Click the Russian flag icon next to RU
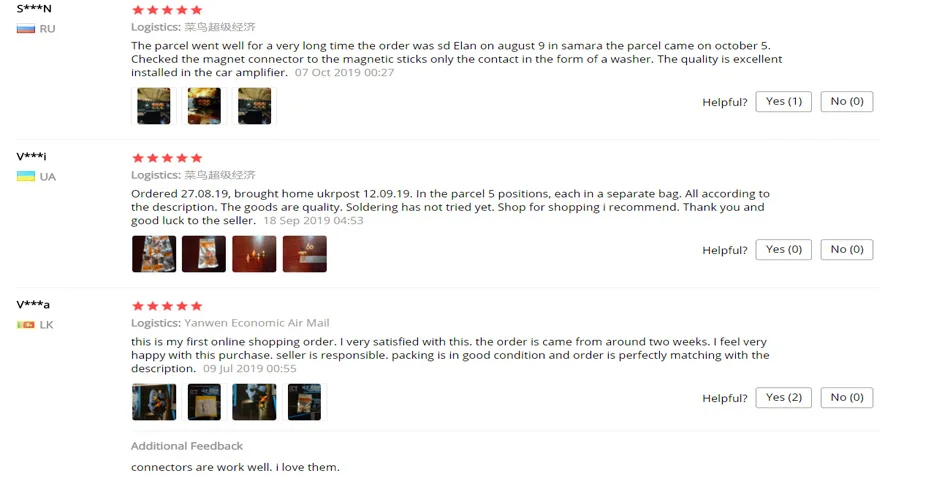 click(25, 28)
